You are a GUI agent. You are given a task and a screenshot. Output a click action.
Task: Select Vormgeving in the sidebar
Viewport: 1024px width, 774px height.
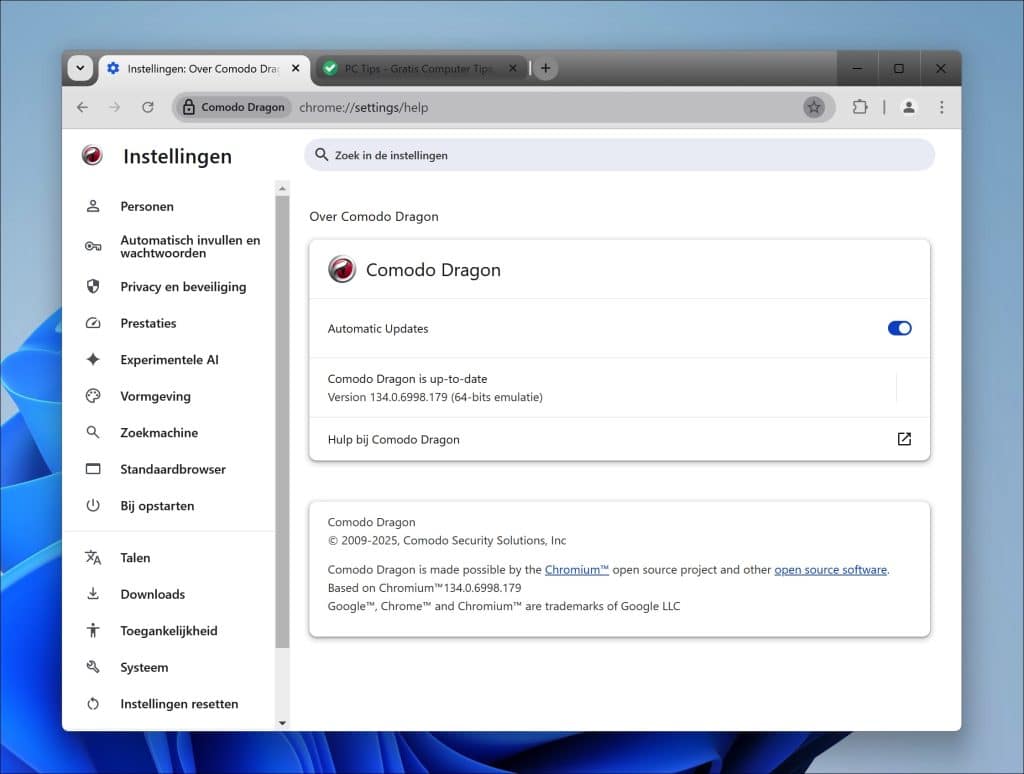point(155,396)
